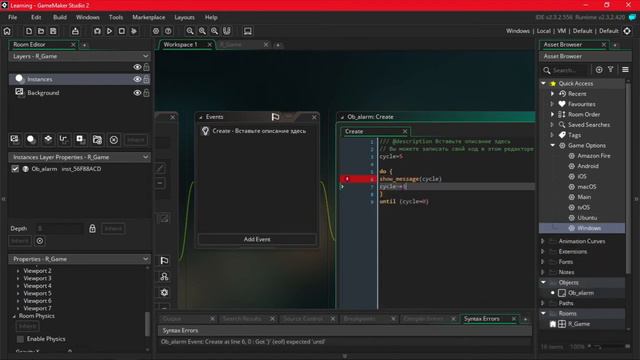Open the Start Page home icon
The image size is (640, 360).
[7, 31]
